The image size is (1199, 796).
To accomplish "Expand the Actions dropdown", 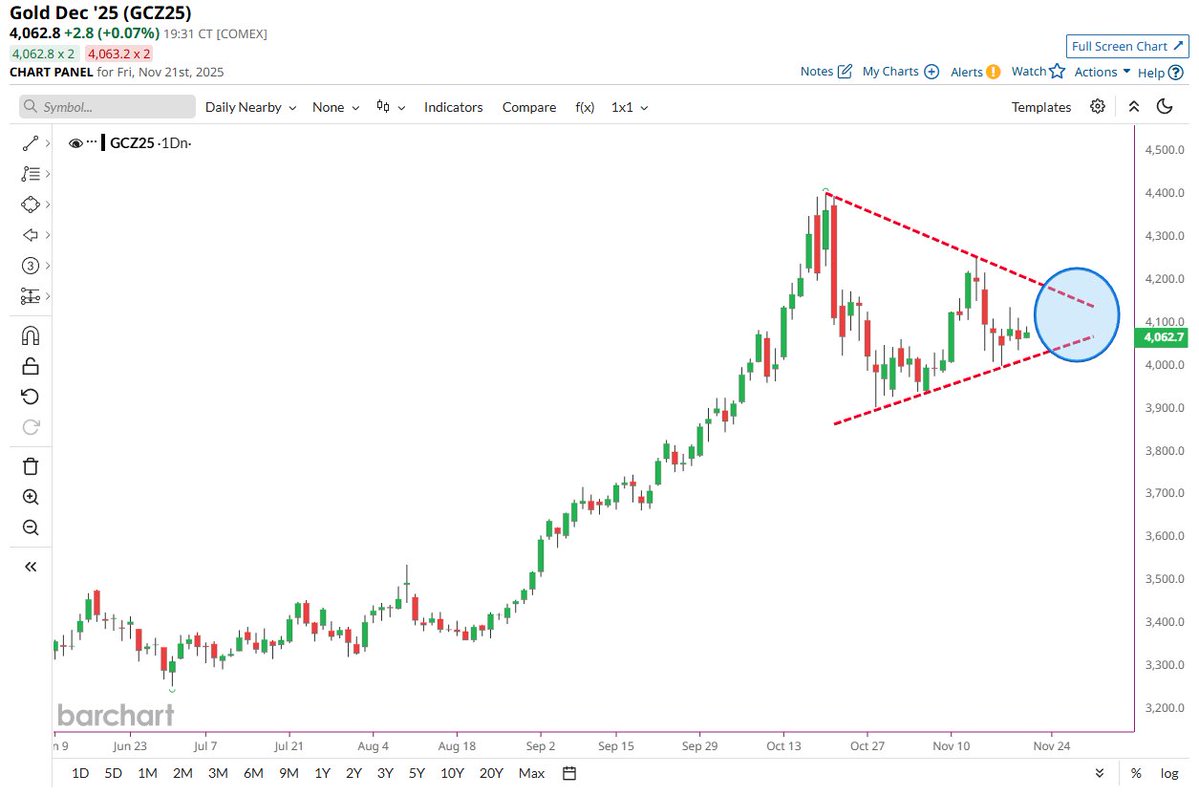I will point(1102,72).
